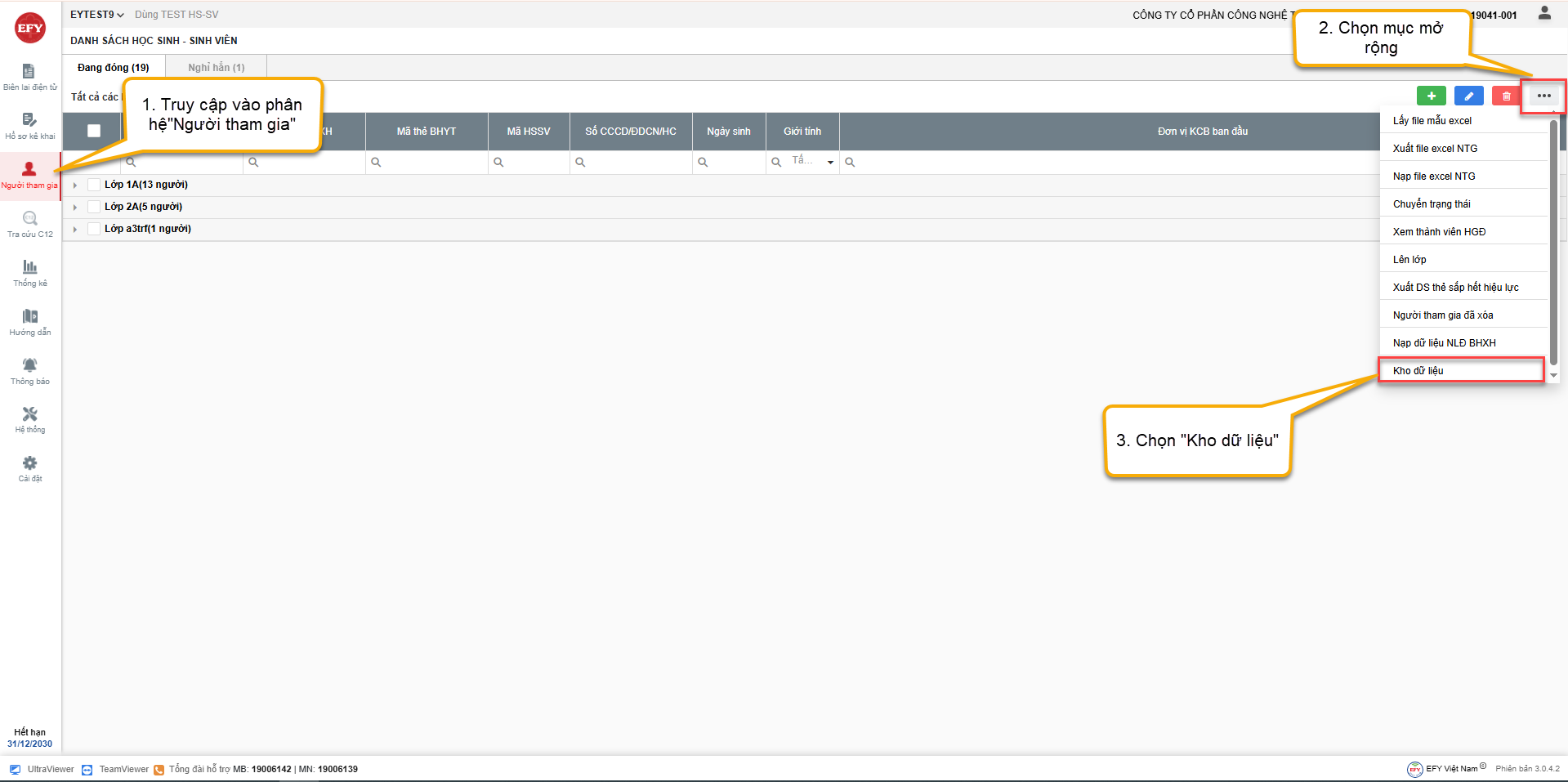Switch to the Đang đóng (19) tab
Image resolution: width=1568 pixels, height=782 pixels.
pyautogui.click(x=114, y=68)
